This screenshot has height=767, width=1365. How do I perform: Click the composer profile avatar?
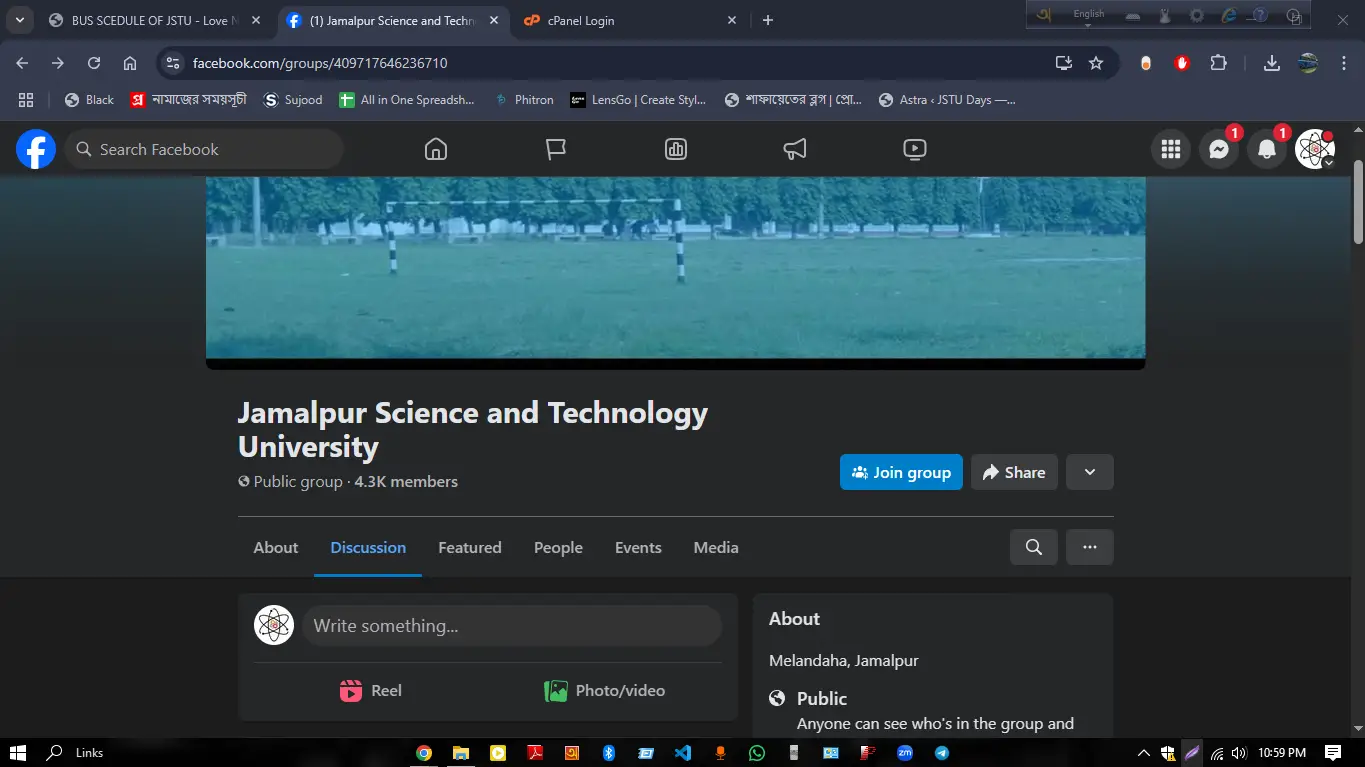tap(274, 625)
